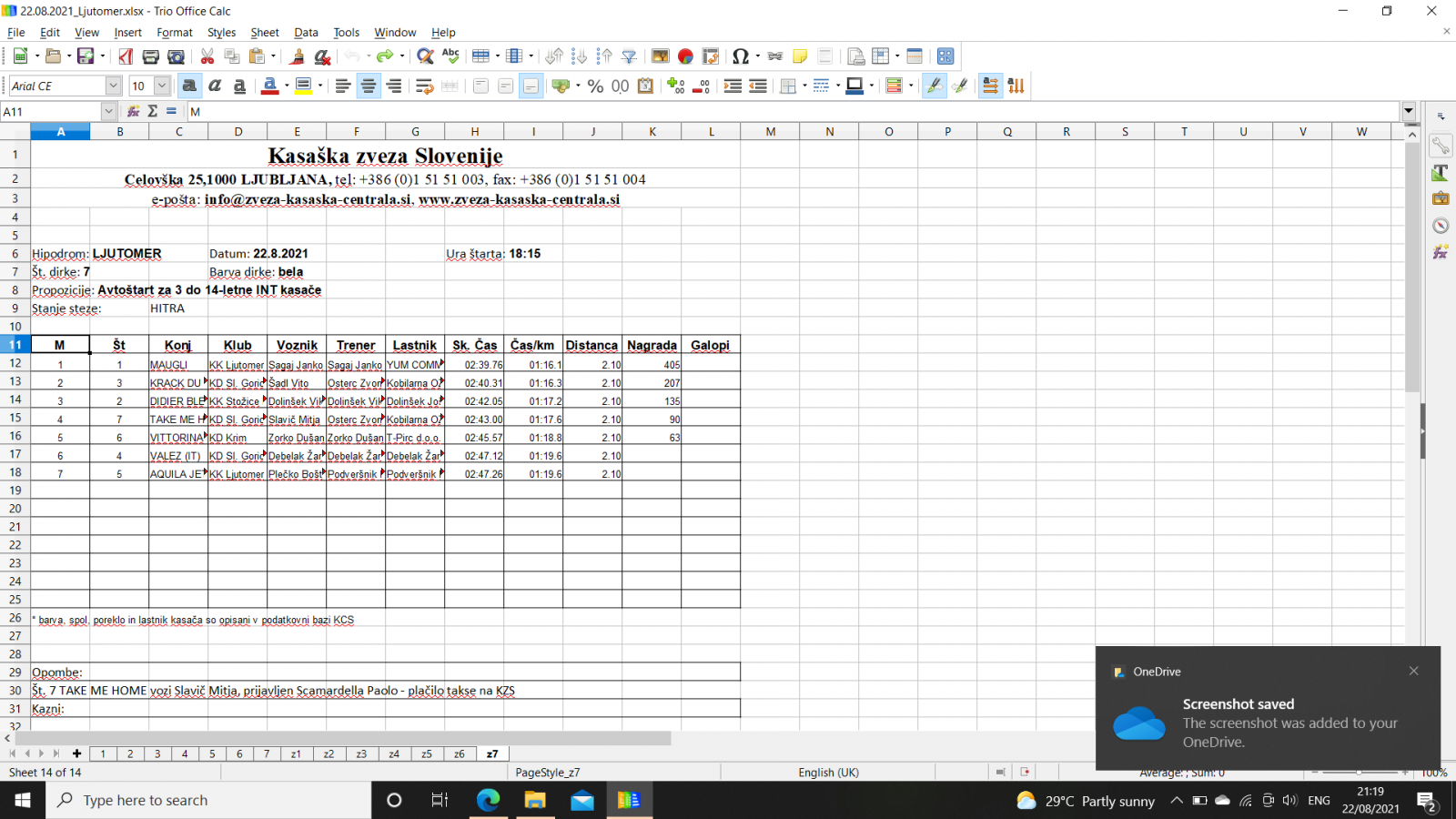Insert a chart using pie icon
The image size is (1456, 819).
[x=685, y=56]
